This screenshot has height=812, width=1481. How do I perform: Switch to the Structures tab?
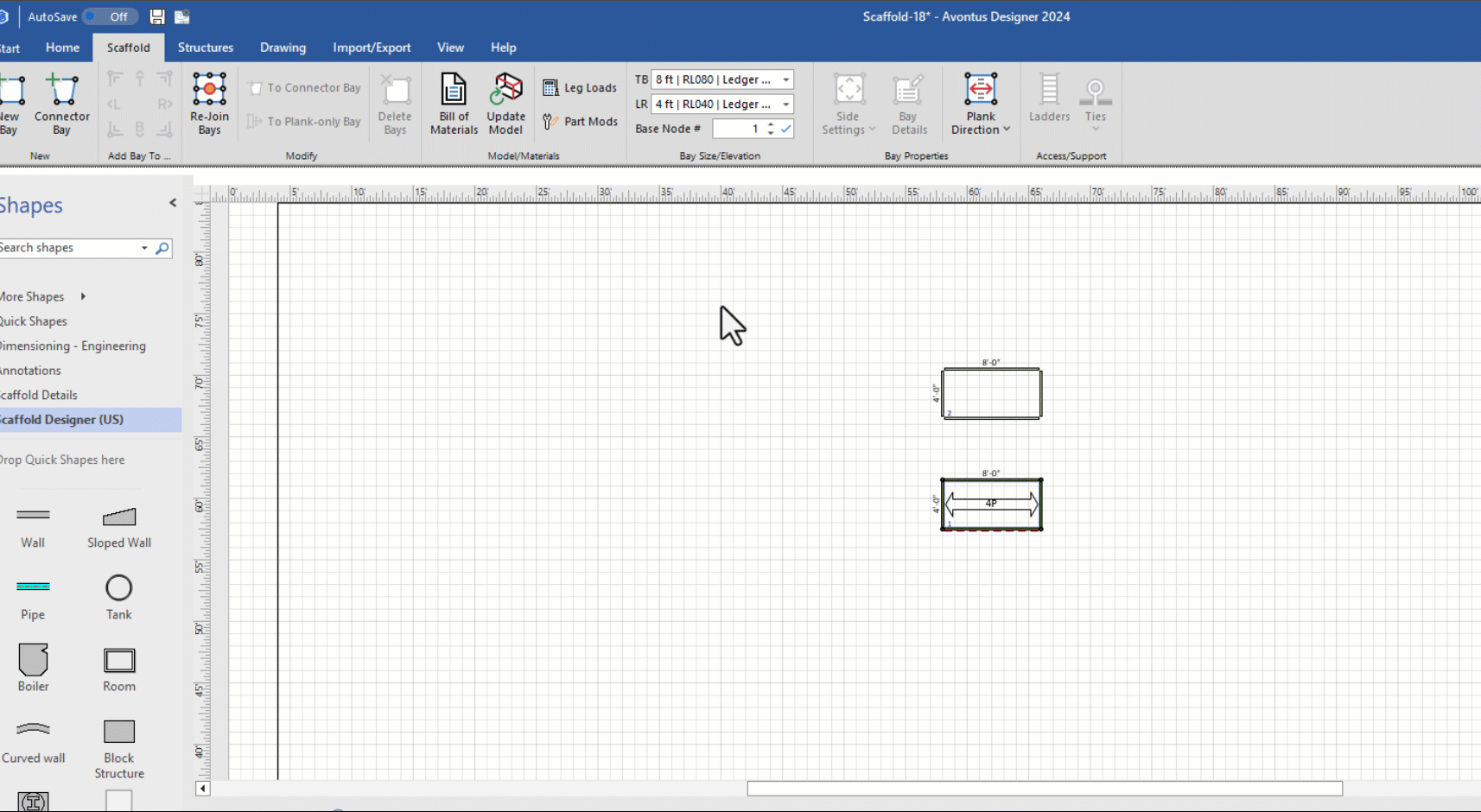point(205,48)
